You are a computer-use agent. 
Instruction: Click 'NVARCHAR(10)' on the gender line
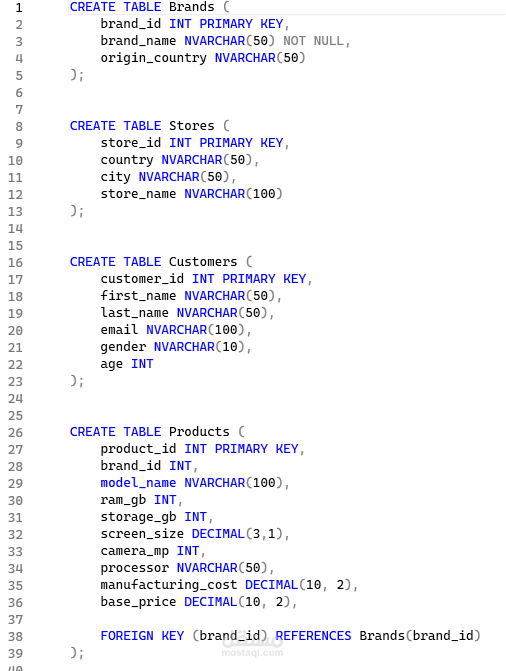coord(199,347)
